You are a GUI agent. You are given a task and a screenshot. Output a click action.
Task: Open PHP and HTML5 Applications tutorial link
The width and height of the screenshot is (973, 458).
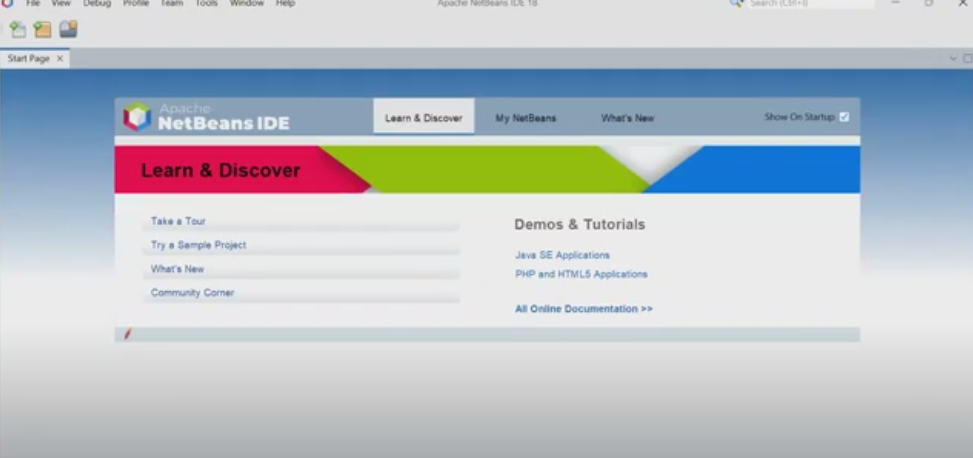[581, 274]
